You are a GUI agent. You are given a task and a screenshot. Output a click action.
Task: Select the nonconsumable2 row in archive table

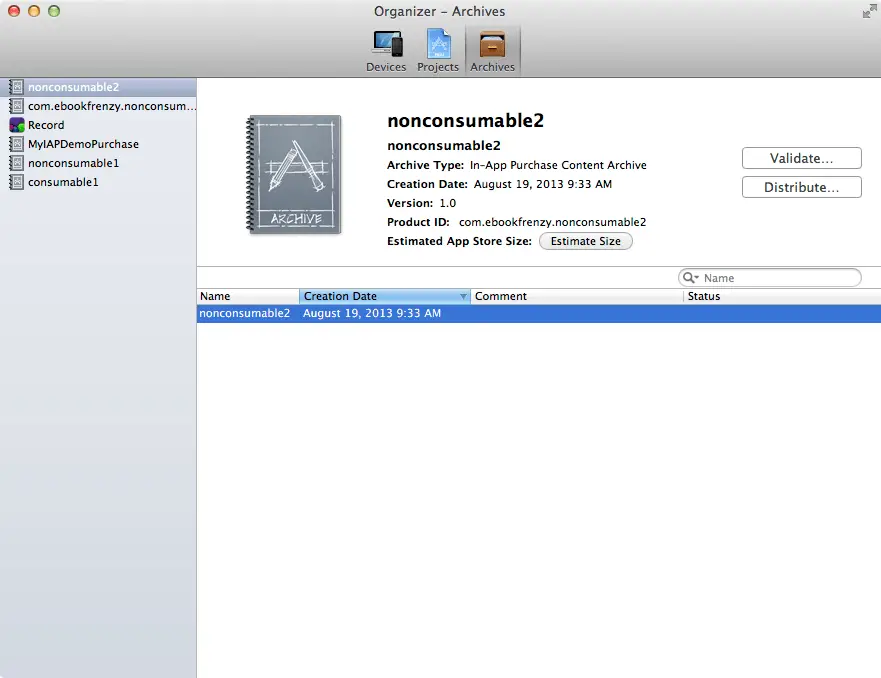coord(538,314)
